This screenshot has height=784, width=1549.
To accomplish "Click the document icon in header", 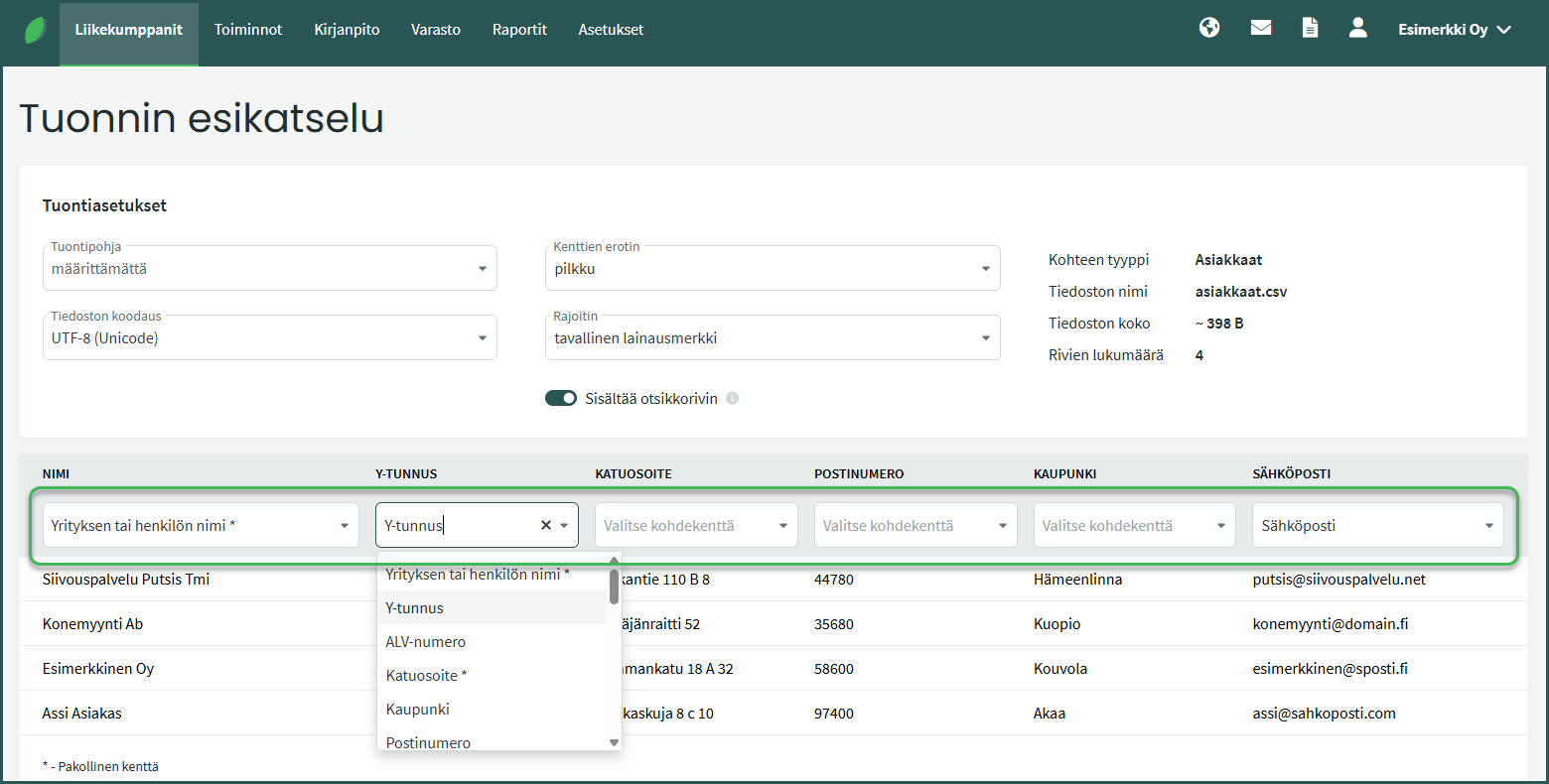I will tap(1311, 29).
